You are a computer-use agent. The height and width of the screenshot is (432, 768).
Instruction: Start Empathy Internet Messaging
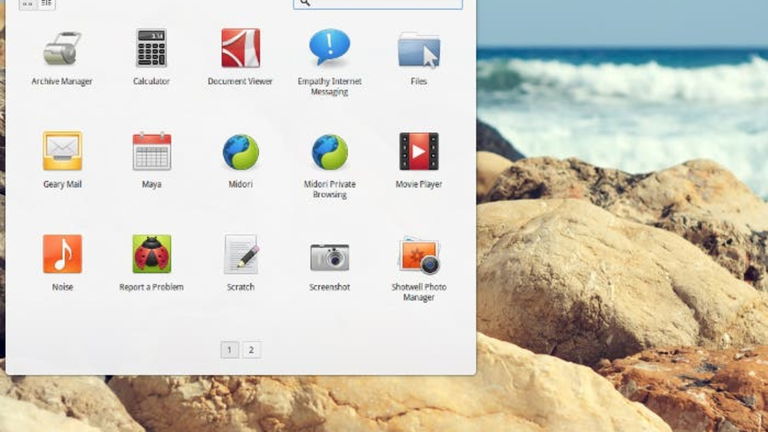[330, 47]
